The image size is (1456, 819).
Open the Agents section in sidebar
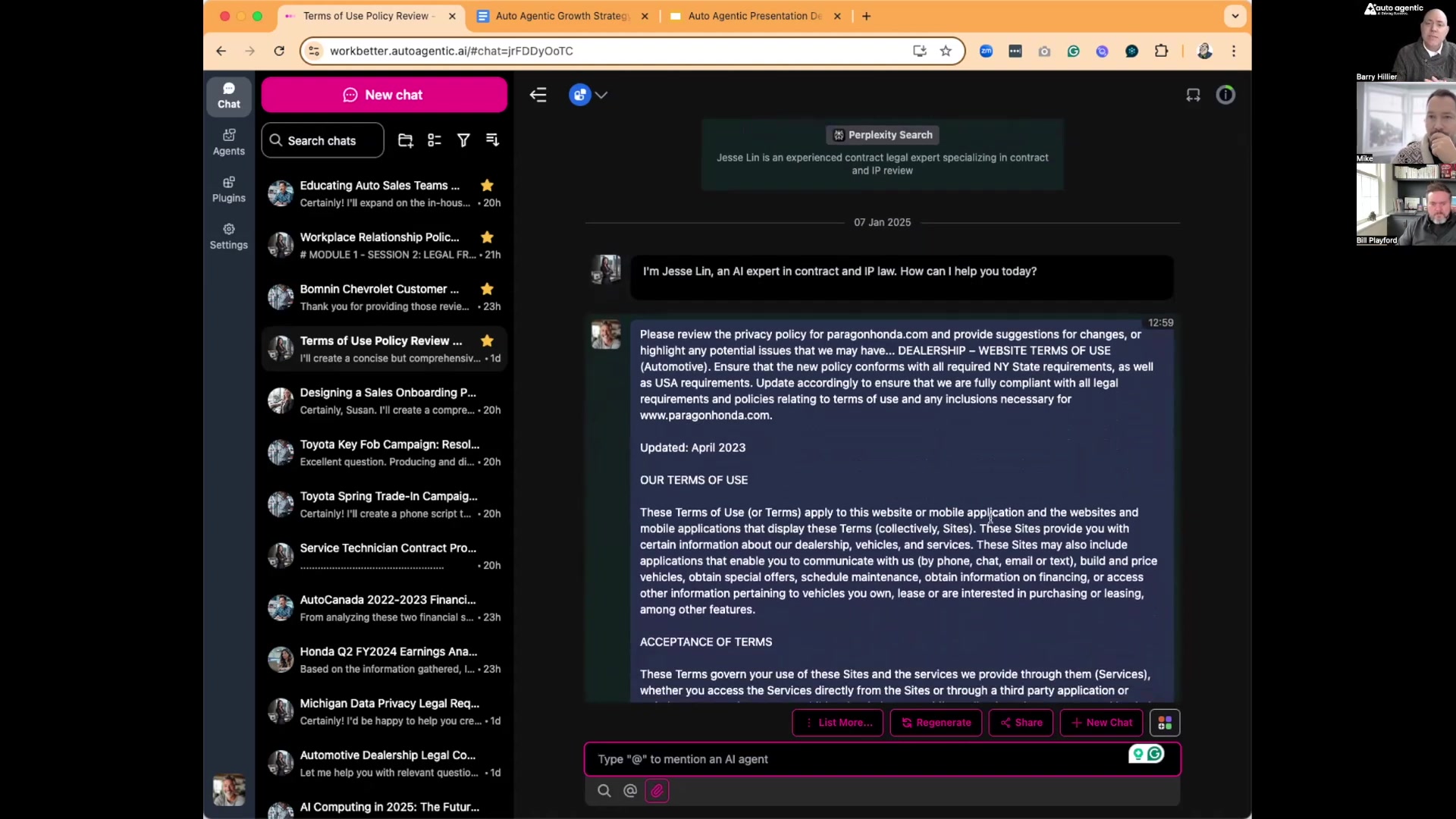coord(228,143)
